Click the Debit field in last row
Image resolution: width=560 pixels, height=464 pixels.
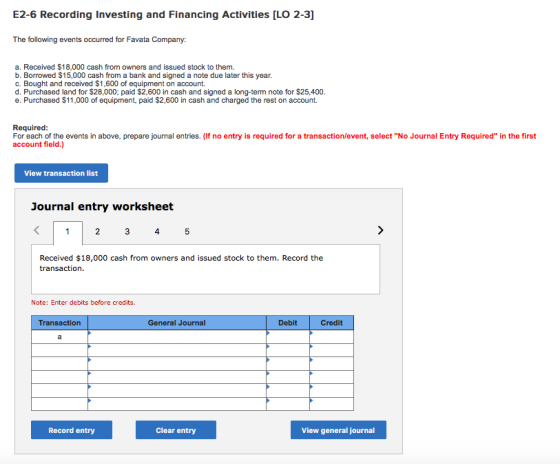[x=288, y=404]
